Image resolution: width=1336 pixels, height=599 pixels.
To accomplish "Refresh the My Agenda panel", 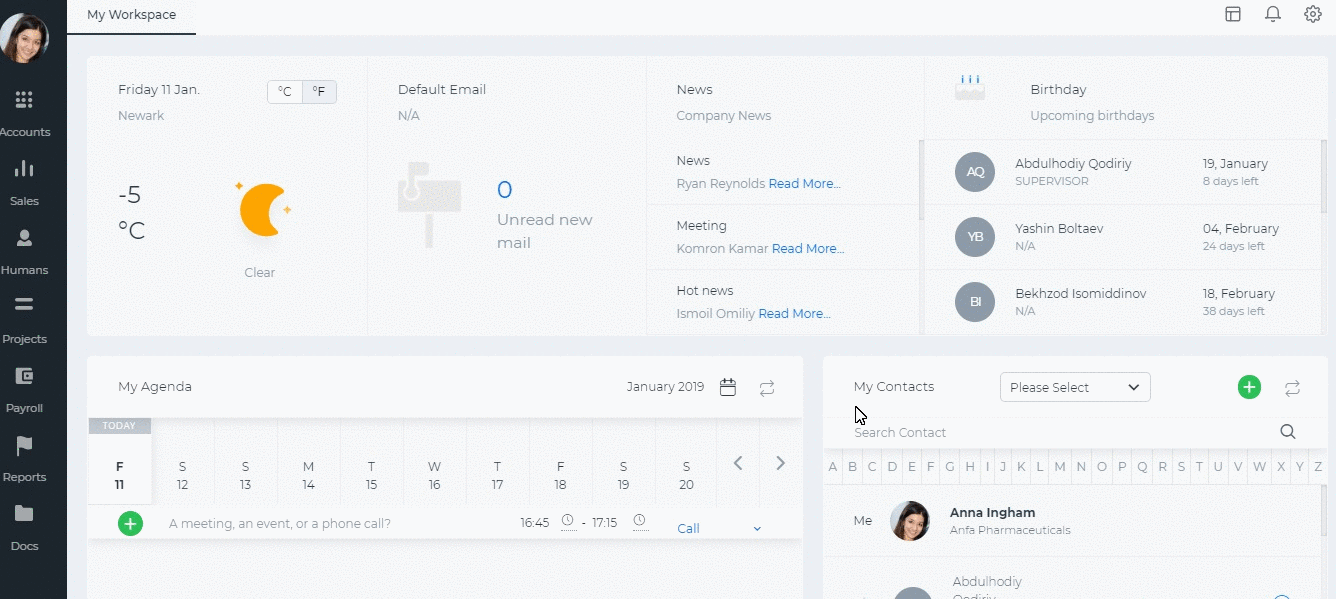I will (767, 388).
